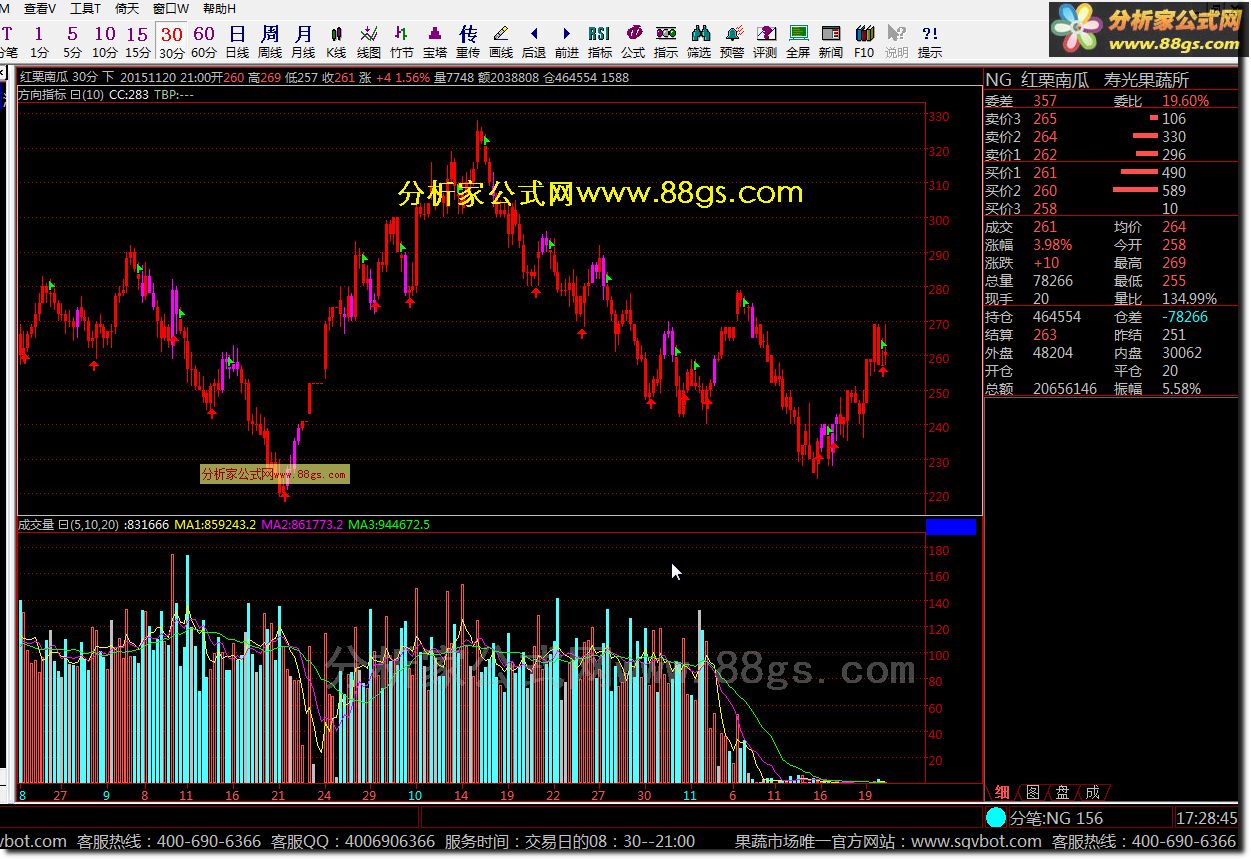Switch to 周线 weekly chart

point(270,42)
